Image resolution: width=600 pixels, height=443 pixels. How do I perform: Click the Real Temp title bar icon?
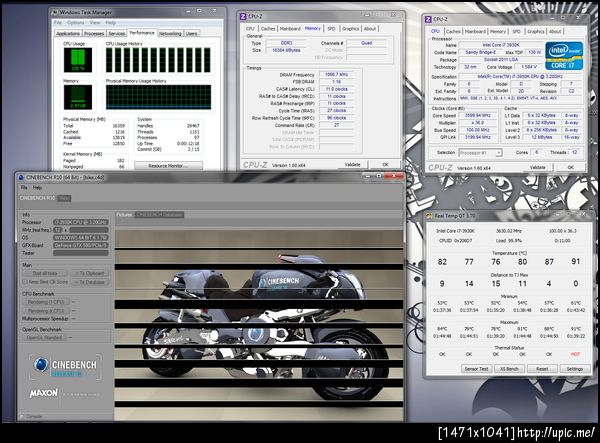click(x=429, y=216)
